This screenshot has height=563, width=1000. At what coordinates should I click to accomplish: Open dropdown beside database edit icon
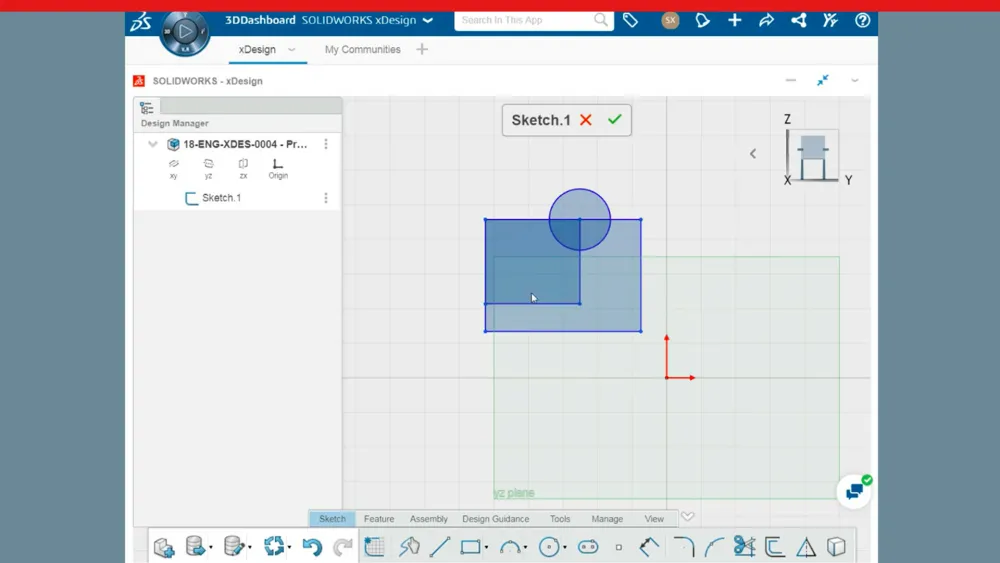coord(249,547)
